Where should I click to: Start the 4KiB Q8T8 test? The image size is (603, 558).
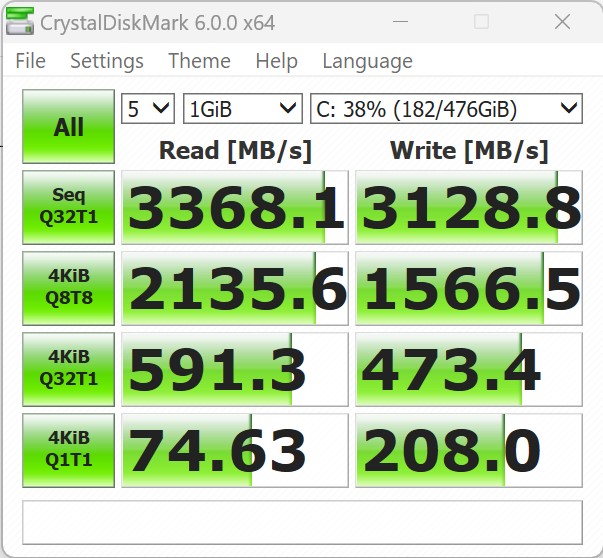pos(68,288)
